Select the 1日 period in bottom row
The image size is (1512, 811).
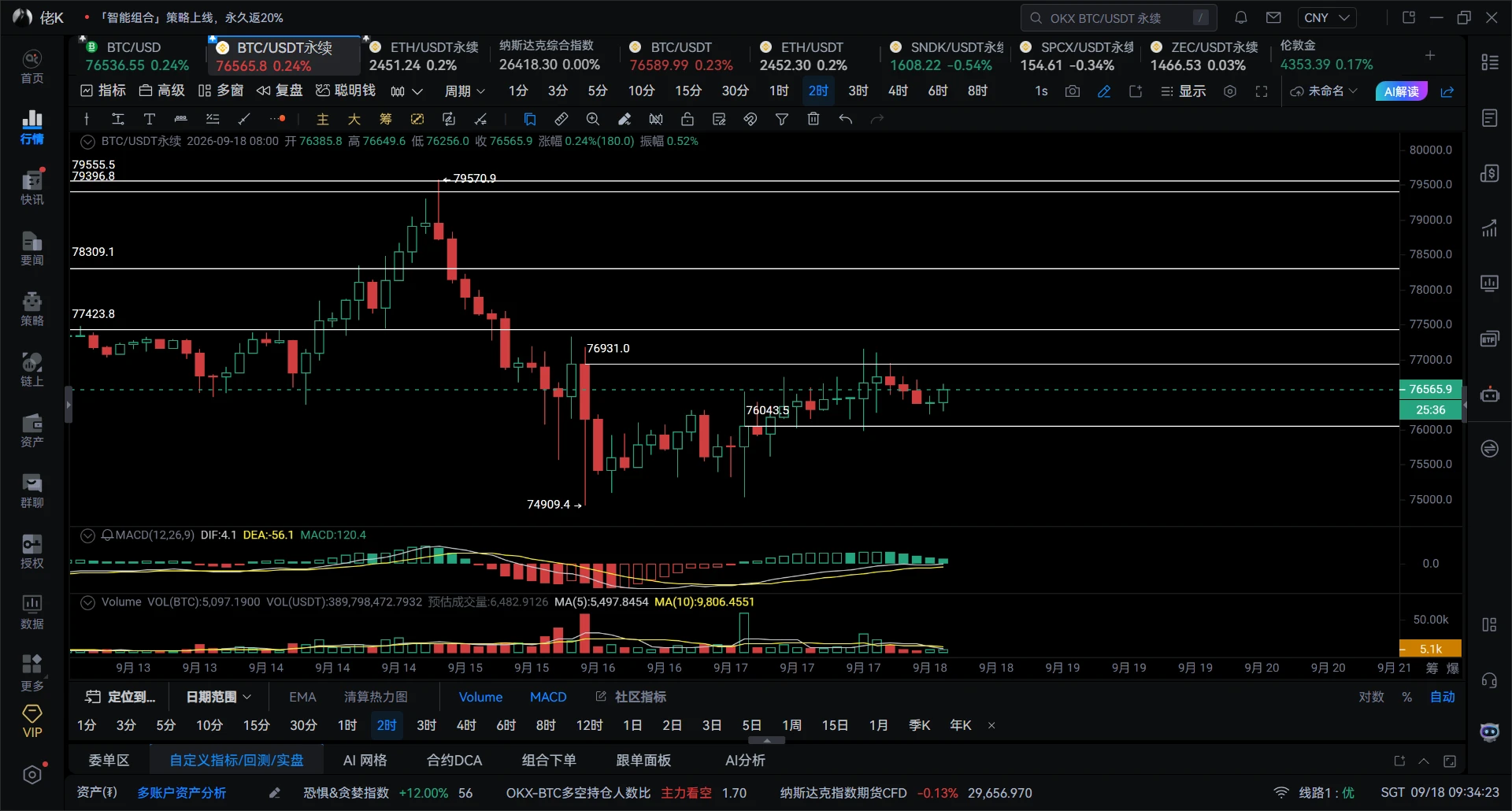pos(632,725)
